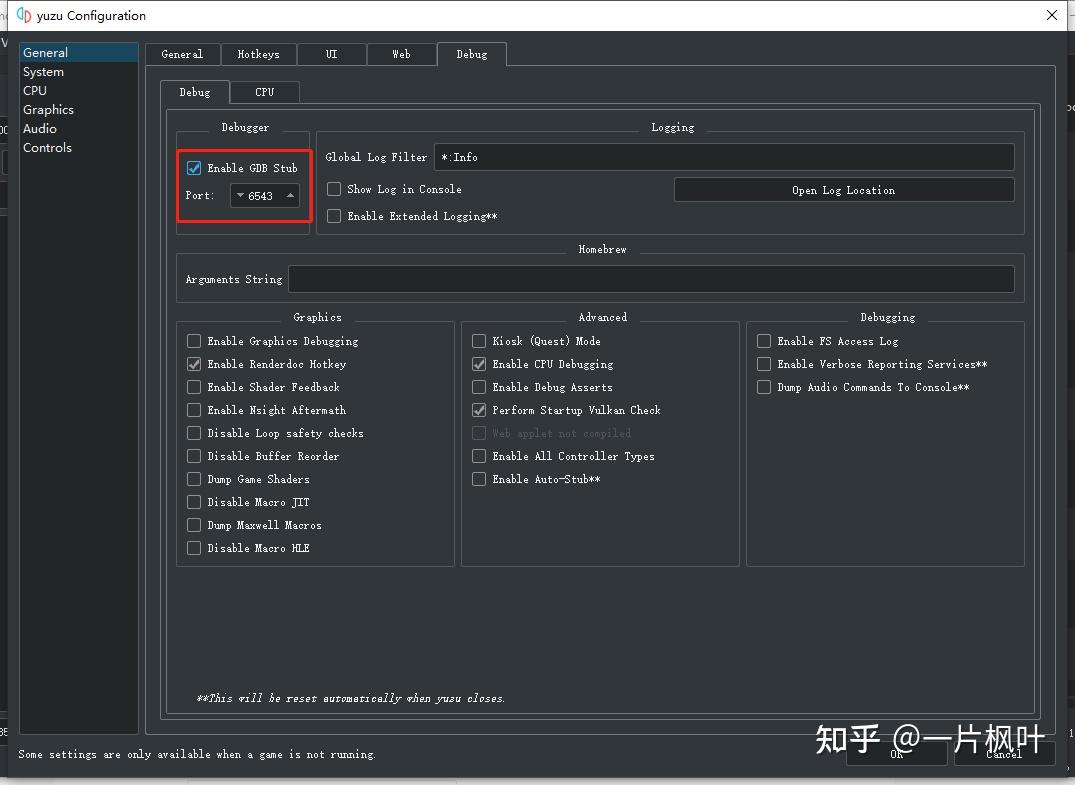Switch to the inner CPU sub-tab

[x=265, y=92]
